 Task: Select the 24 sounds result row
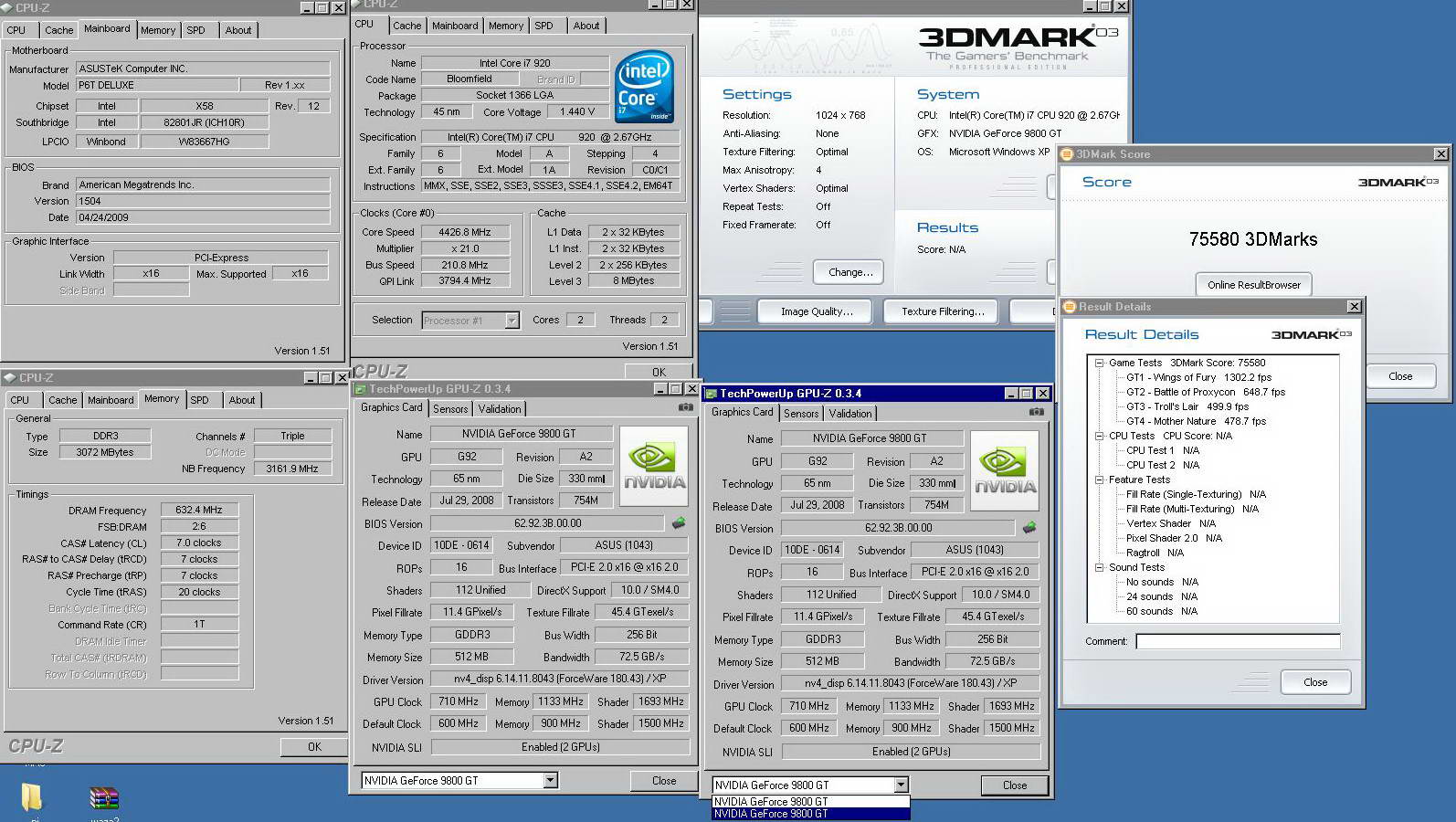[x=1161, y=596]
